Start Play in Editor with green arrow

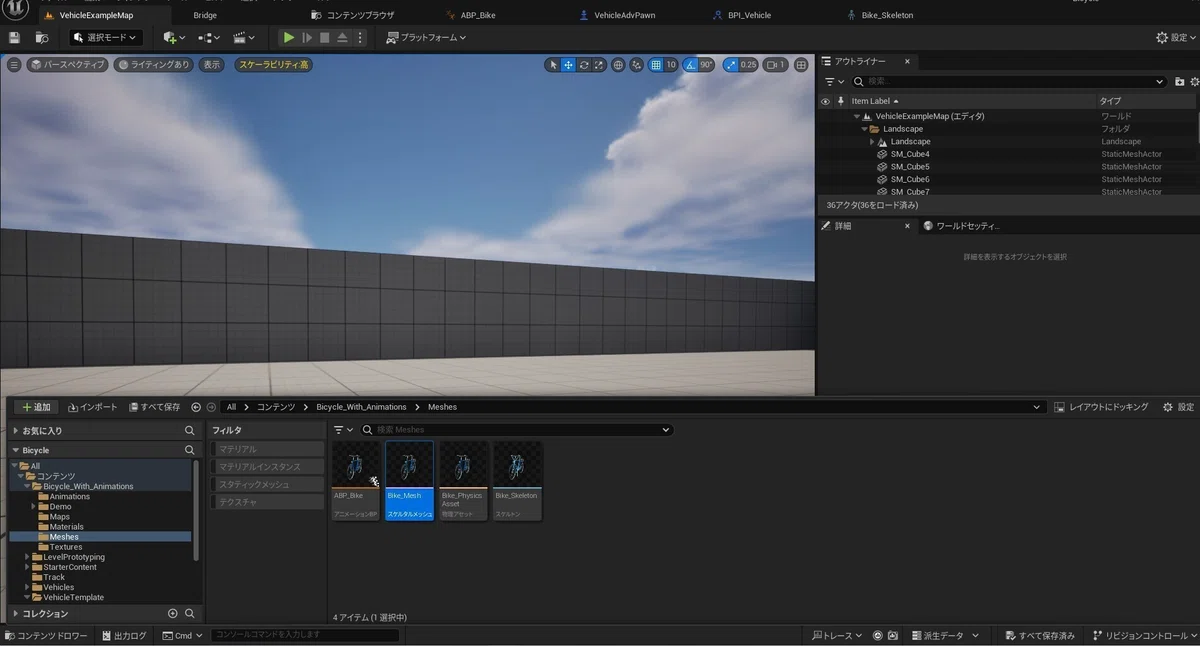pyautogui.click(x=289, y=38)
